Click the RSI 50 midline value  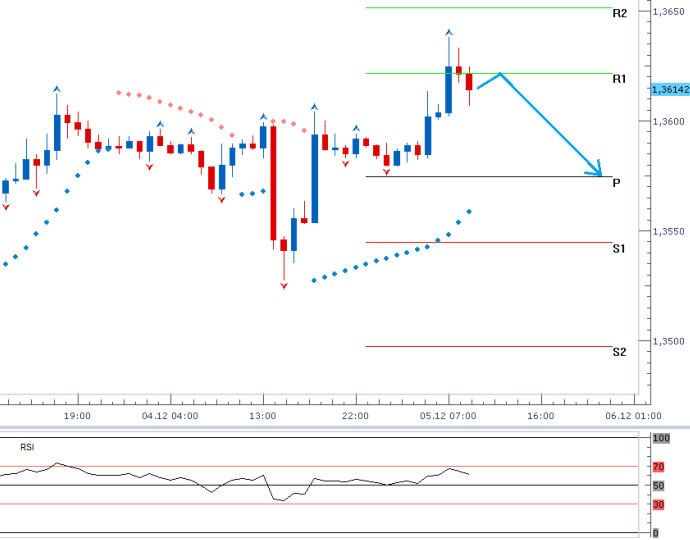pyautogui.click(x=658, y=486)
